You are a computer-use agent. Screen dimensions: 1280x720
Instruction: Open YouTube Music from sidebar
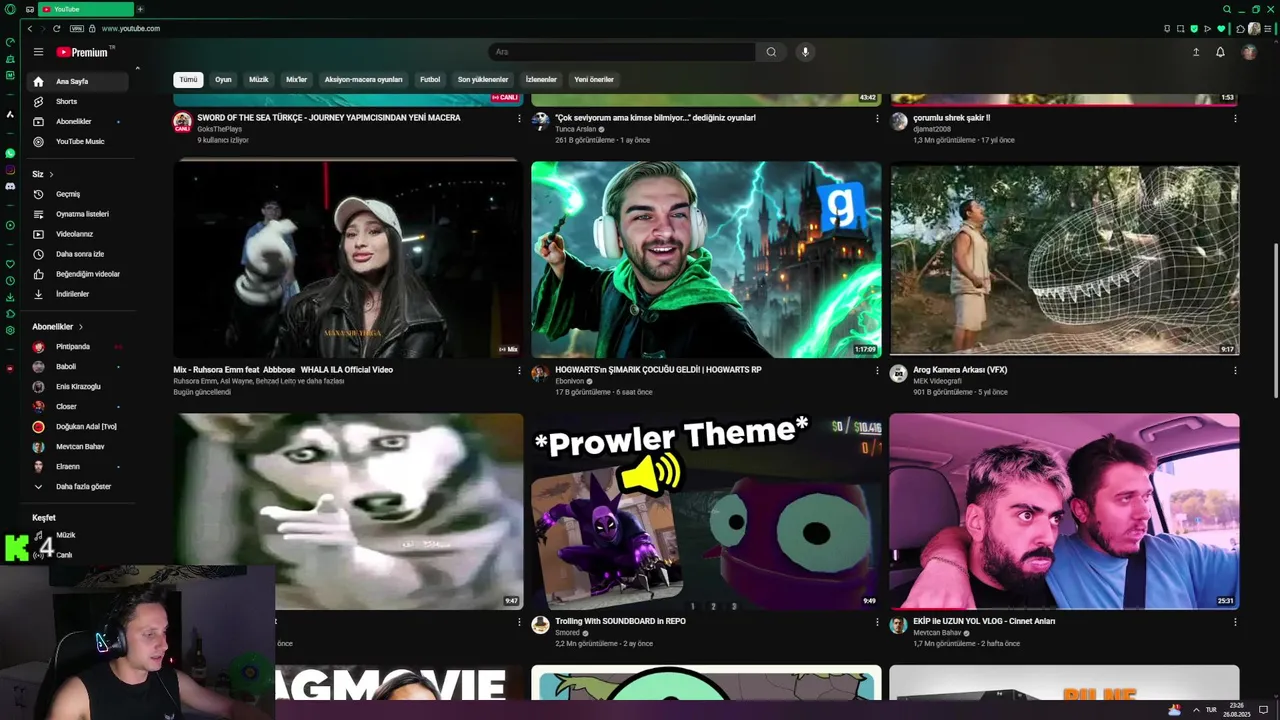point(78,141)
